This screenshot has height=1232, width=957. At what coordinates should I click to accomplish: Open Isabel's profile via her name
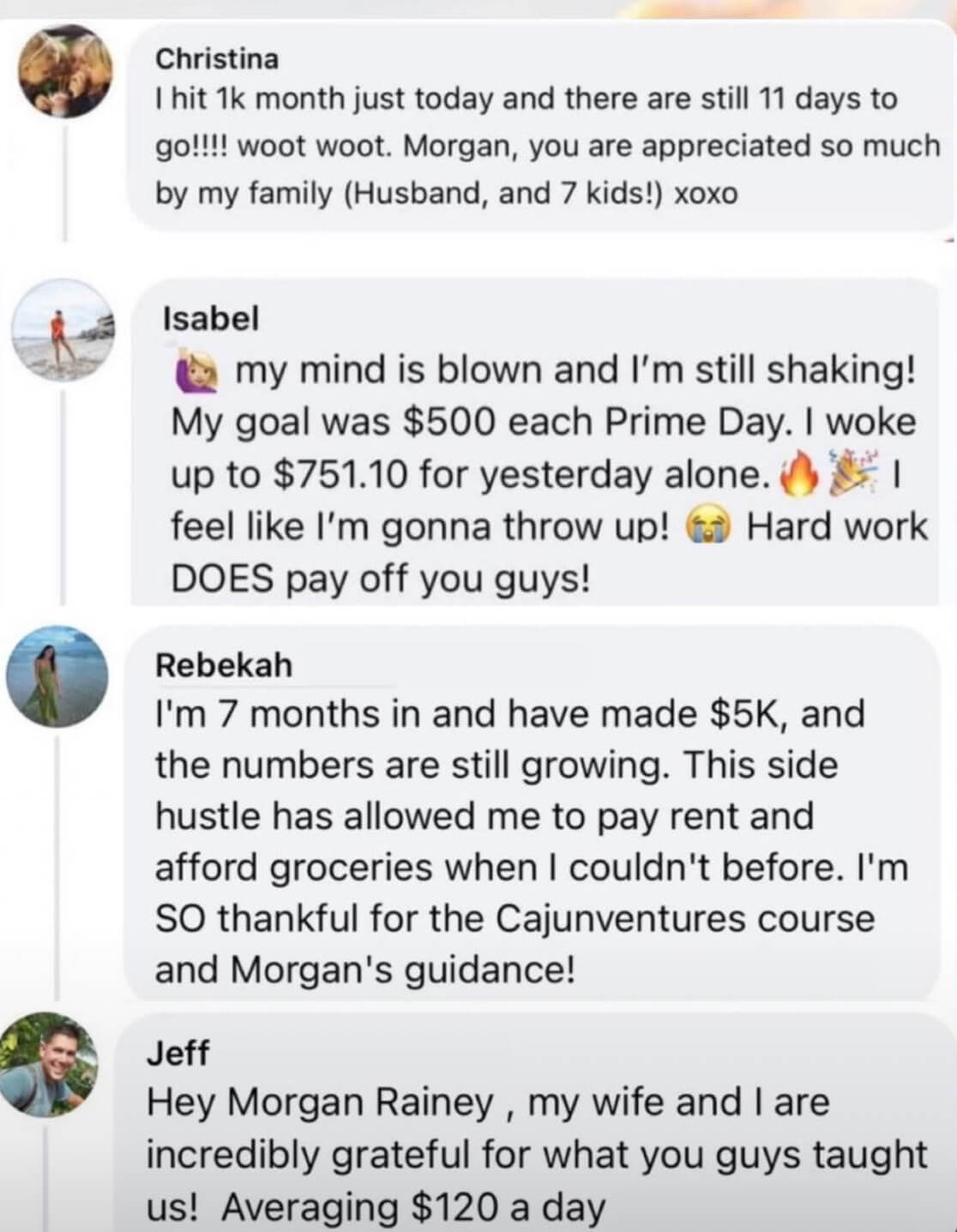210,319
